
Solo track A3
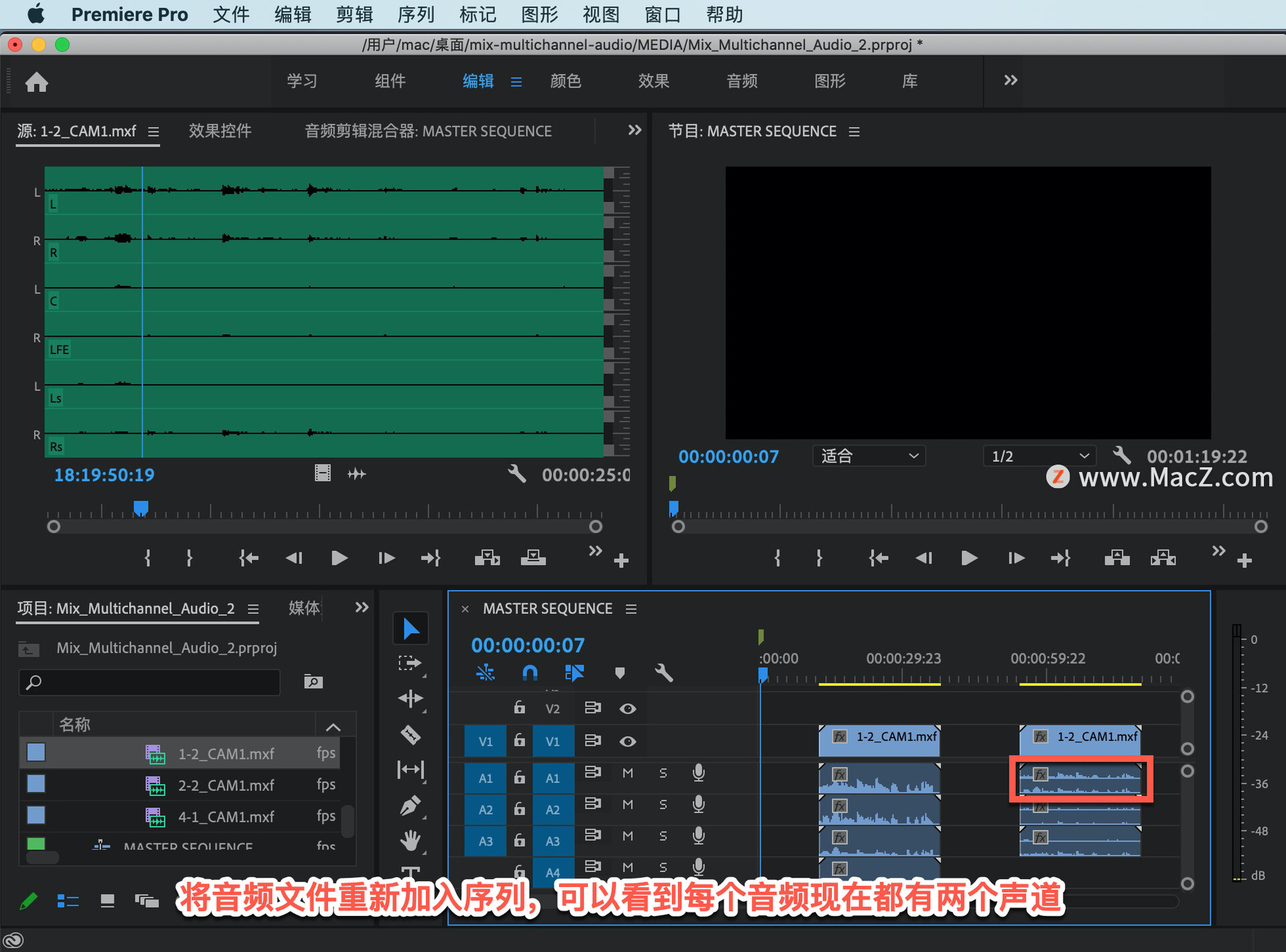[x=663, y=836]
